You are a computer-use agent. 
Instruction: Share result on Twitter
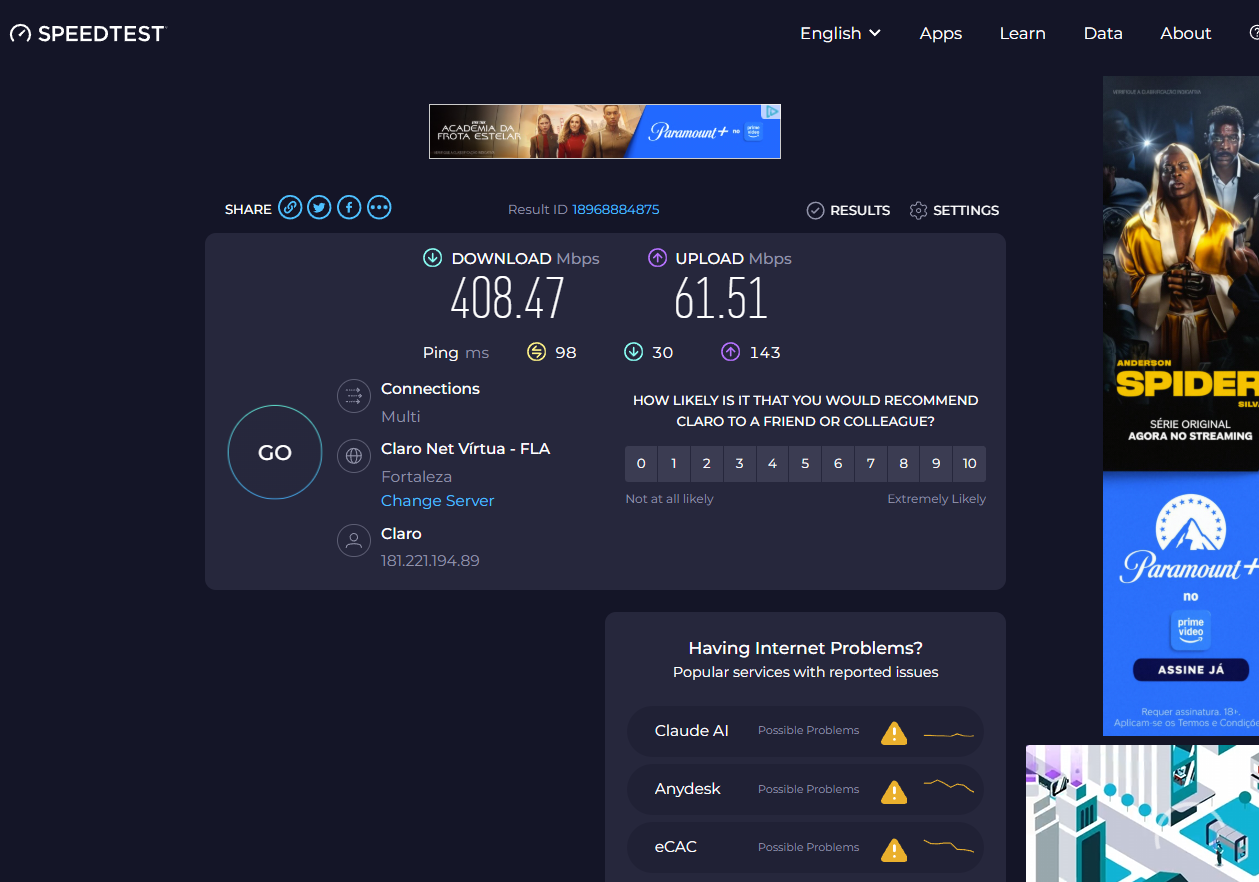tap(319, 207)
